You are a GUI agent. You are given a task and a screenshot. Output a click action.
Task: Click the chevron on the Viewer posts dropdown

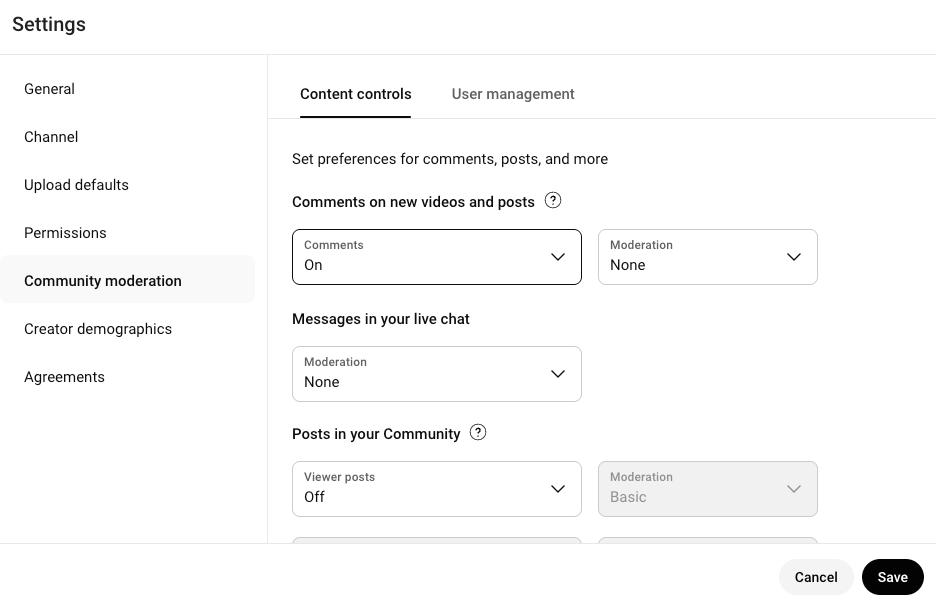click(x=558, y=489)
